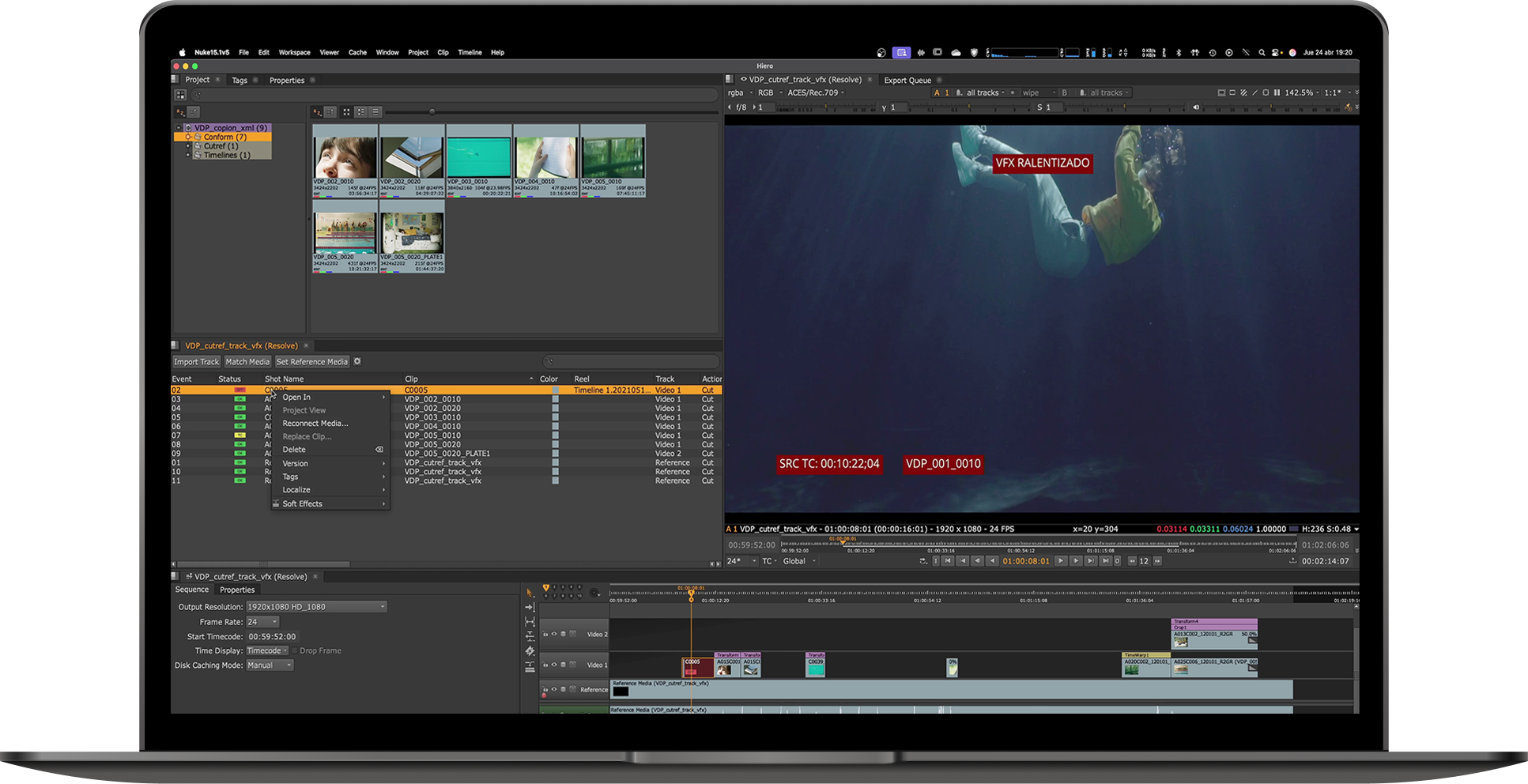
Task: Toggle the Drop Frame checkbox
Action: click(x=294, y=651)
